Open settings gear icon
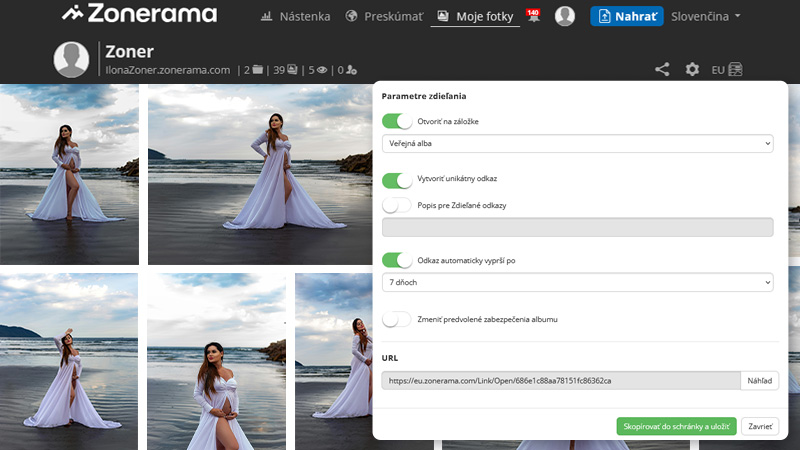Viewport: 800px width, 450px height. point(692,70)
